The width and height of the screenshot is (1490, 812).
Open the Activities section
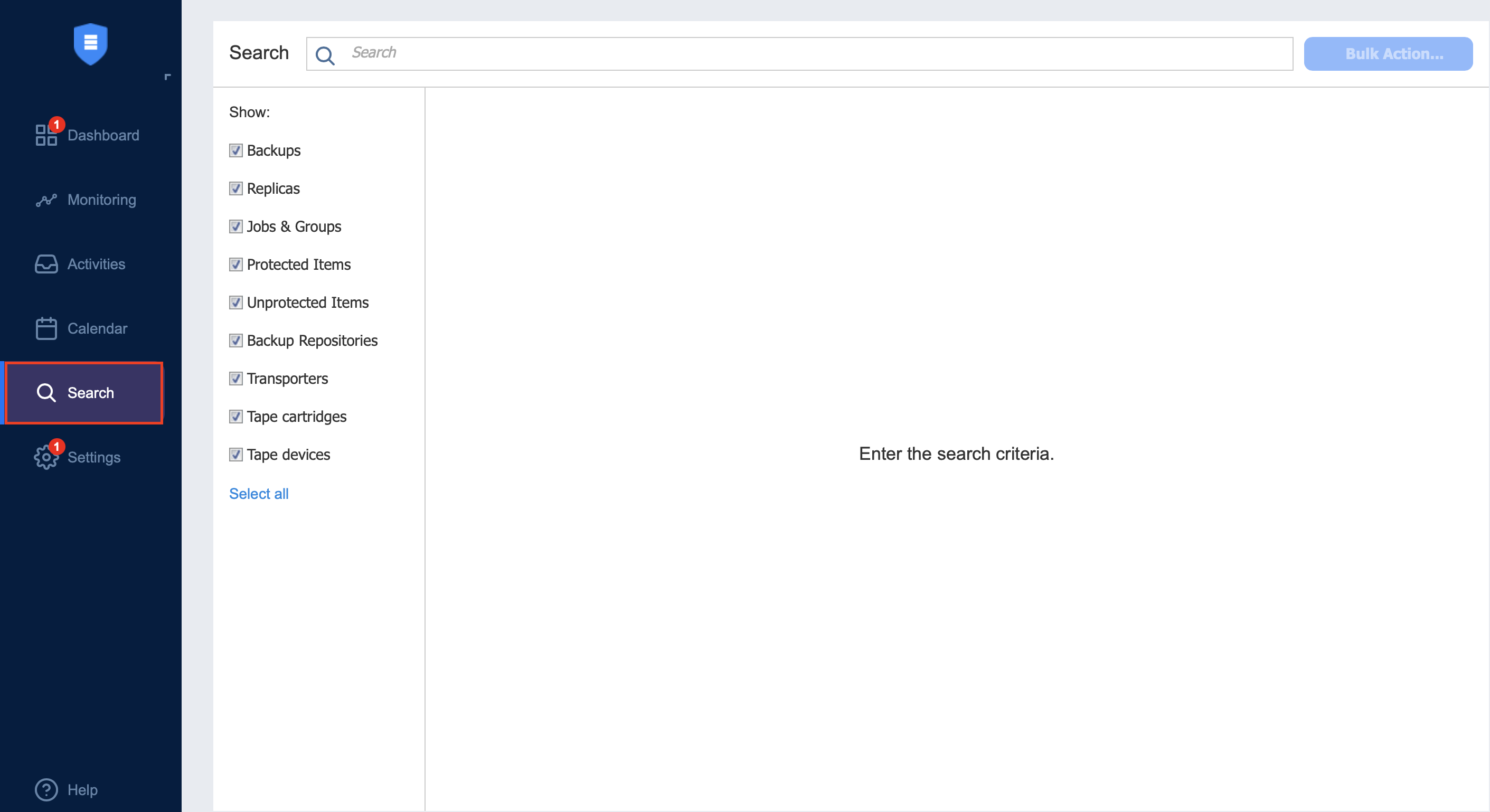click(x=97, y=265)
